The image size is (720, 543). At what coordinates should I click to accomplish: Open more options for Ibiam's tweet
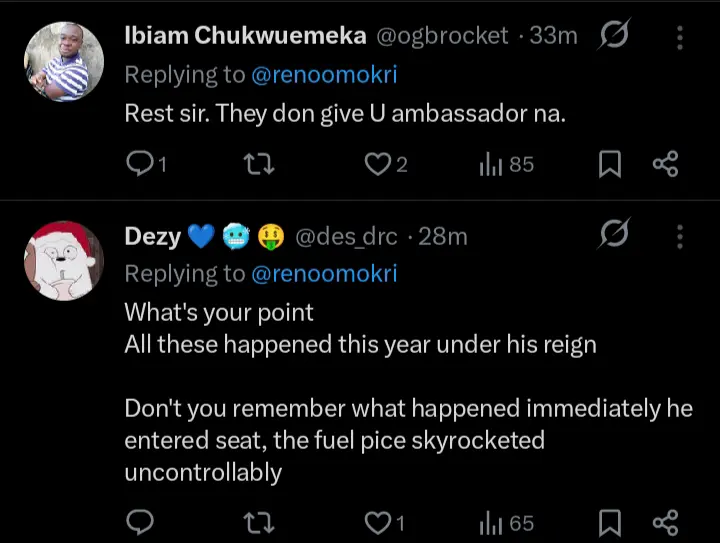click(x=680, y=37)
